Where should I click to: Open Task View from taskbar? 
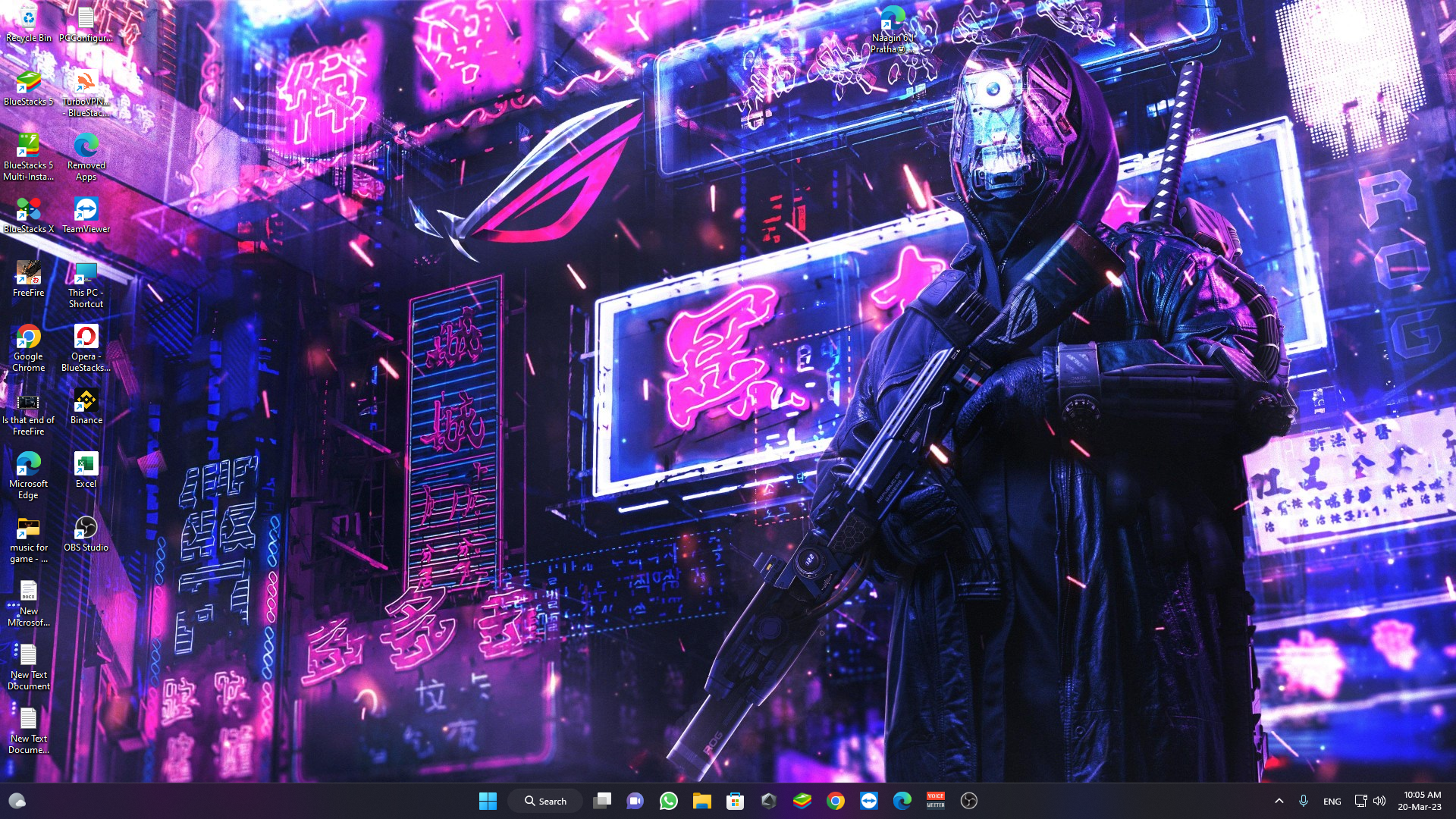[x=601, y=801]
